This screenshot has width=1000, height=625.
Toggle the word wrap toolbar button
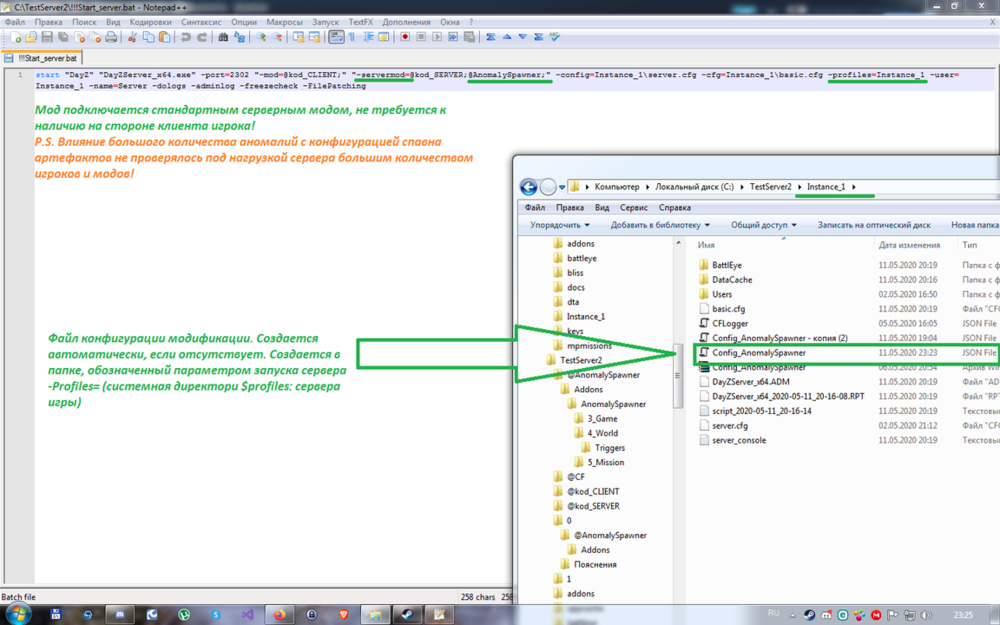pyautogui.click(x=336, y=38)
